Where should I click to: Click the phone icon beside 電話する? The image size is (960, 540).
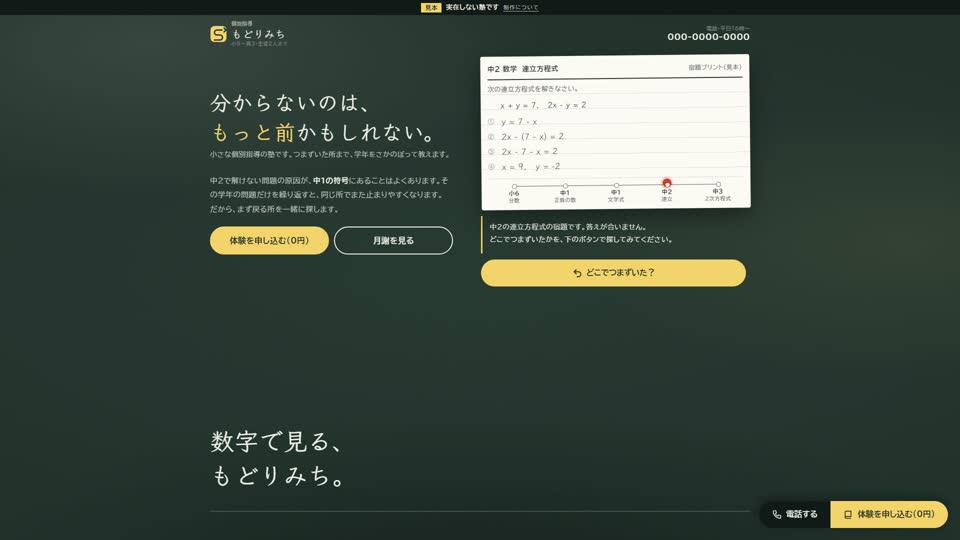tap(776, 514)
